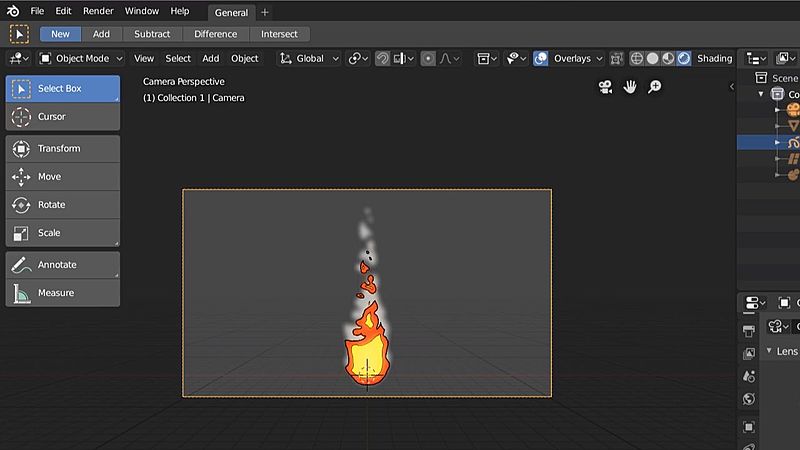Image resolution: width=800 pixels, height=450 pixels.
Task: Set selection mode to New
Action: (60, 34)
